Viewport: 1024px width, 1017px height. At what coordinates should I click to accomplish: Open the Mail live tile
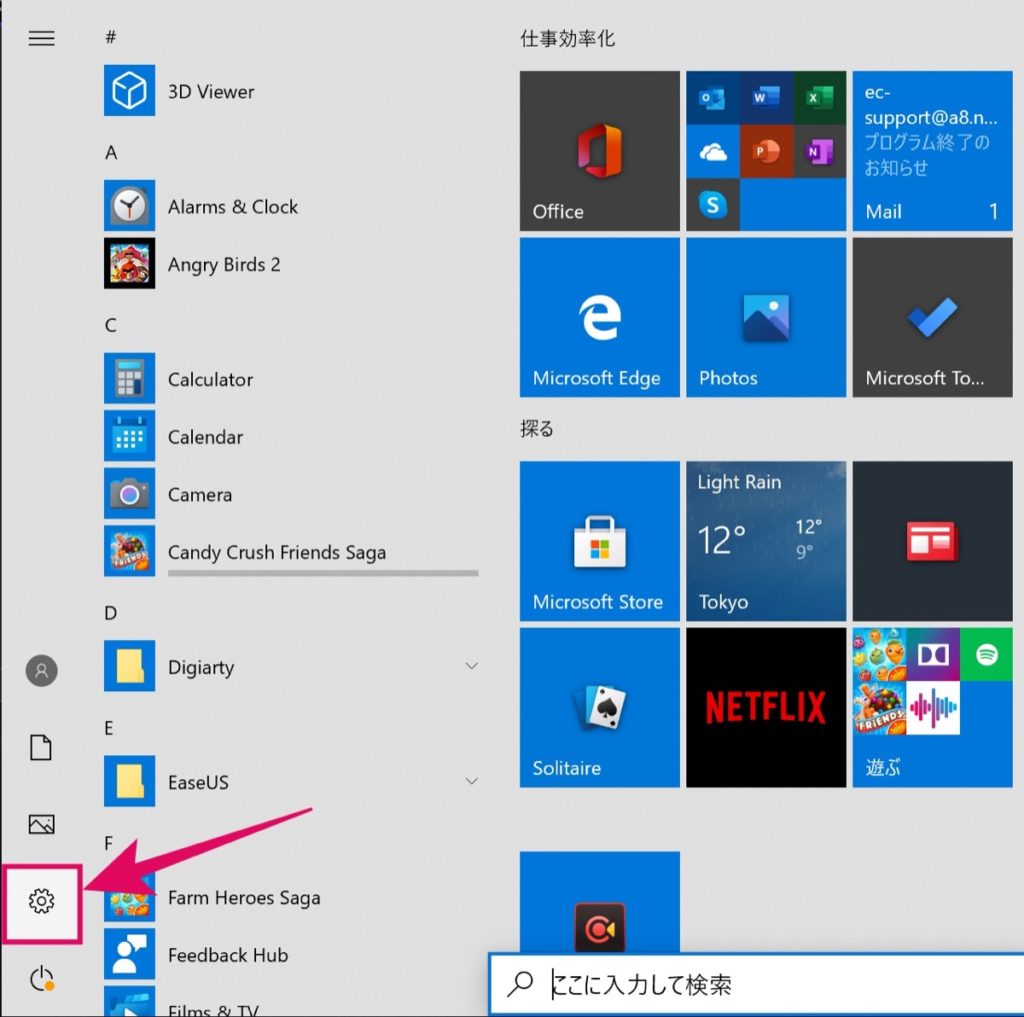pyautogui.click(x=933, y=150)
